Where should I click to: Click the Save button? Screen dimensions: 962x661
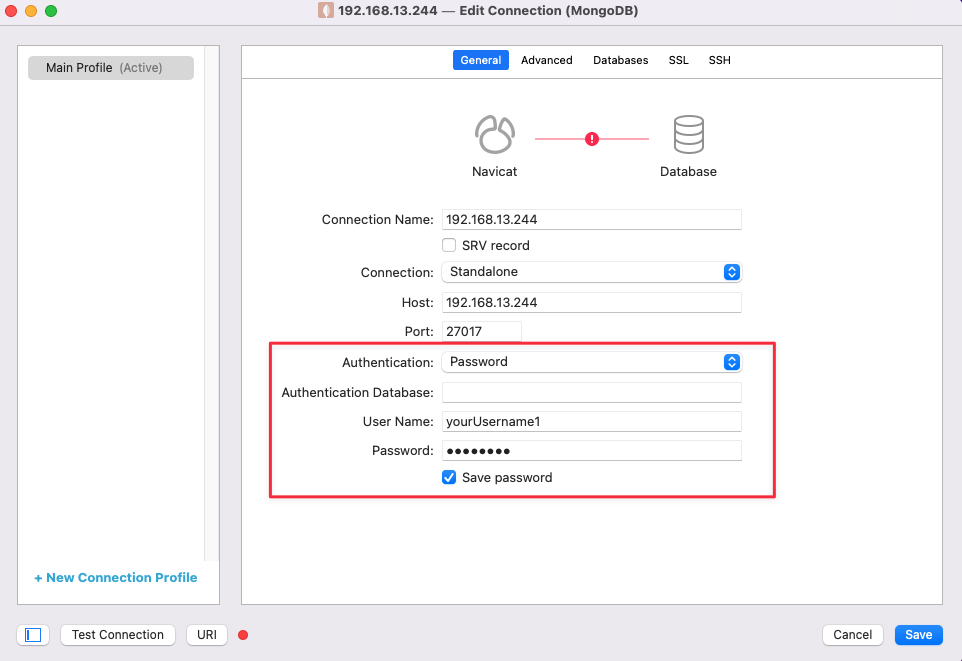[918, 635]
